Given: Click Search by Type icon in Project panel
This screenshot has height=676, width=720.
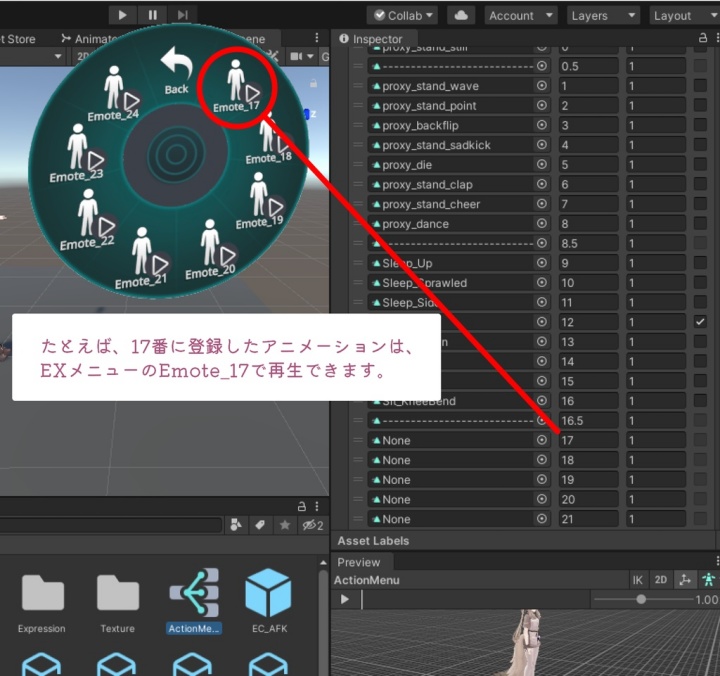Looking at the screenshot, I should click(x=236, y=525).
